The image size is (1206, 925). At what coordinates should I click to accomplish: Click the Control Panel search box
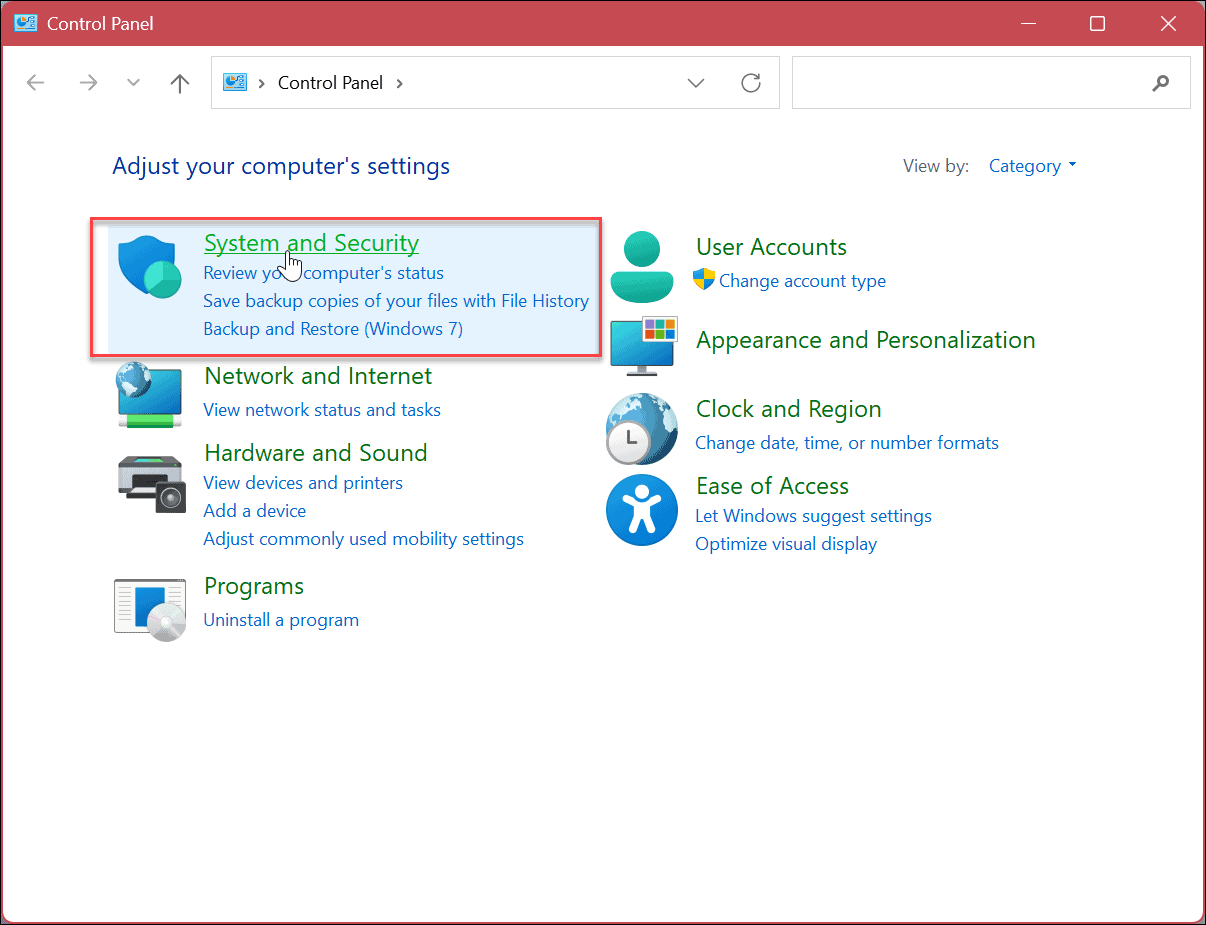click(970, 83)
